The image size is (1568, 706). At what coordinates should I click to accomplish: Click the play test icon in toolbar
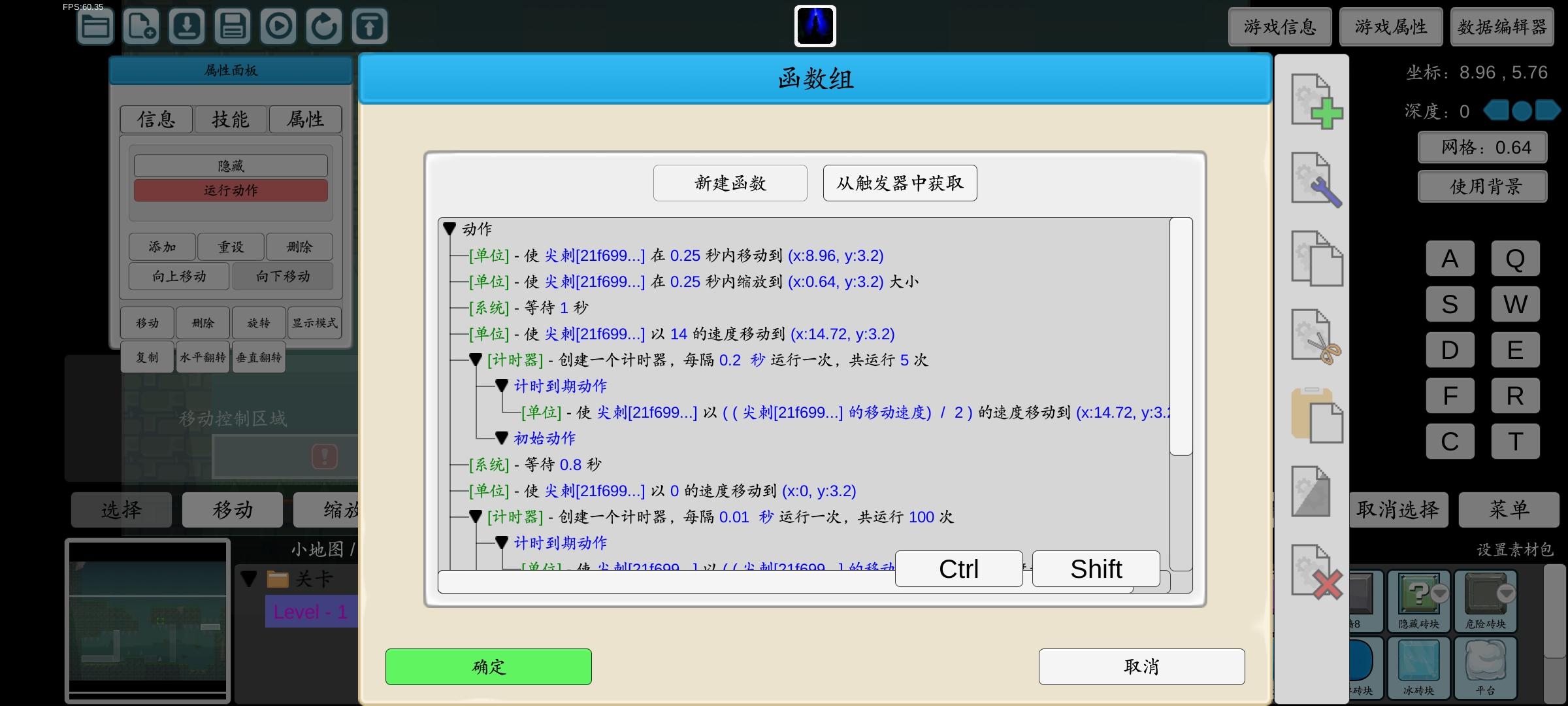click(278, 27)
